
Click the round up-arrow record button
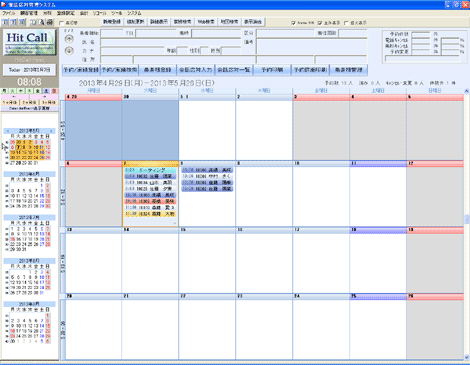(69, 39)
